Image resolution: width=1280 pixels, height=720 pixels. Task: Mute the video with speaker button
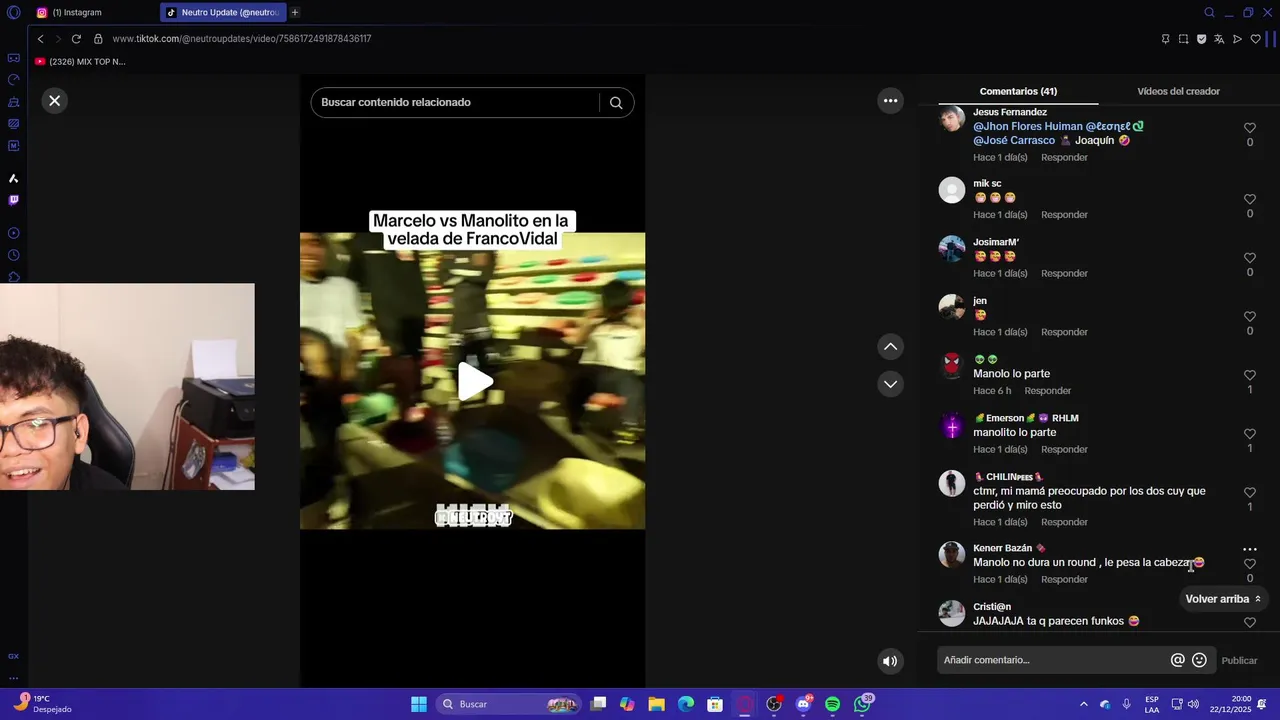pyautogui.click(x=890, y=661)
